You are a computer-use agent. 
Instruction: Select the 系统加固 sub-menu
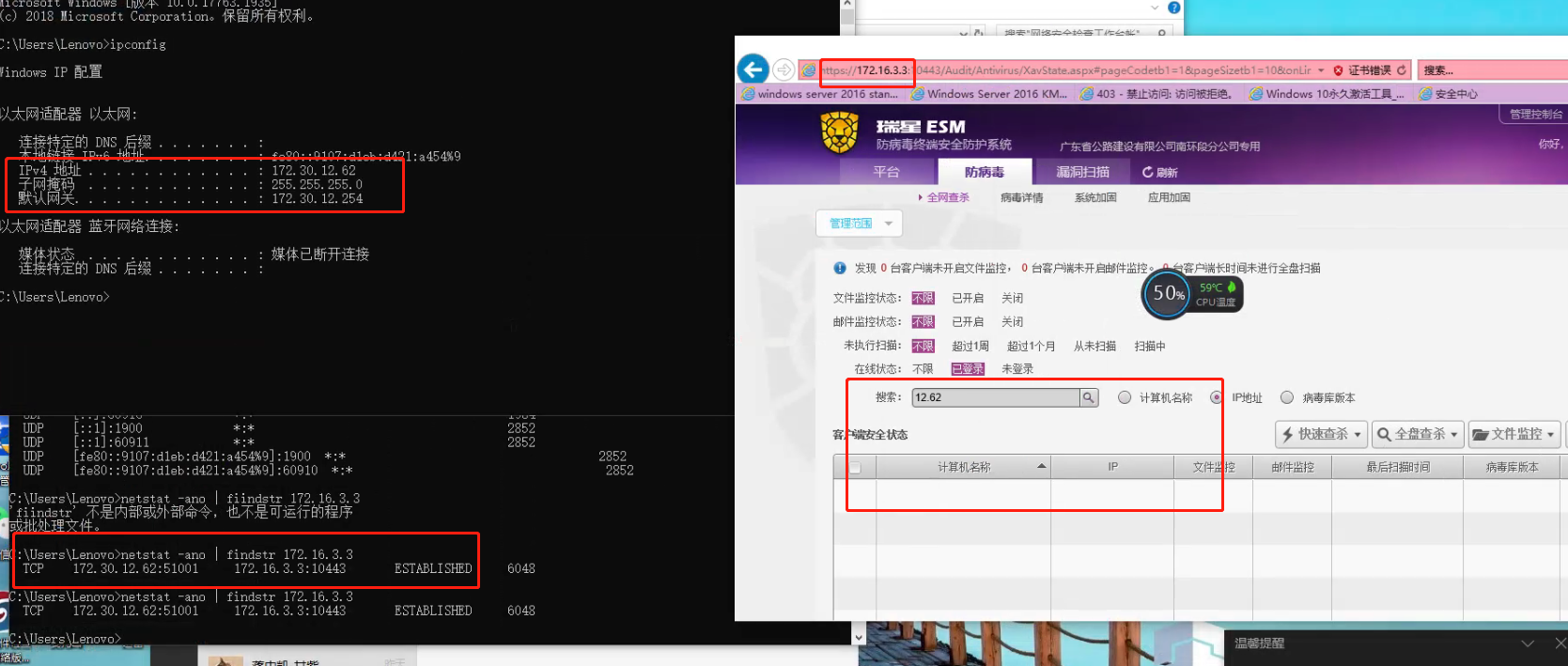pos(1095,197)
